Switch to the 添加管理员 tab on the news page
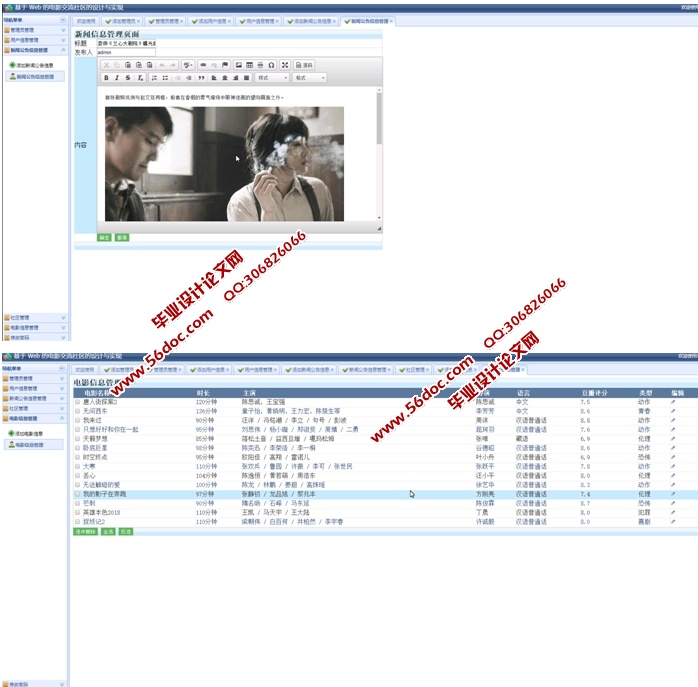 pos(122,21)
